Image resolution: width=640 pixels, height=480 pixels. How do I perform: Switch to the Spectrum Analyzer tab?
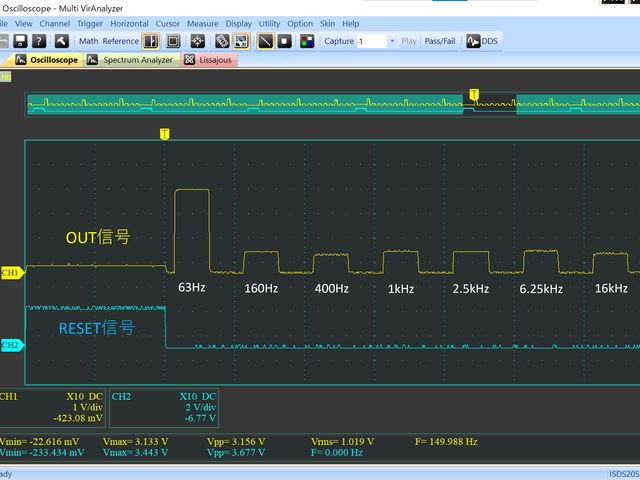click(x=132, y=60)
